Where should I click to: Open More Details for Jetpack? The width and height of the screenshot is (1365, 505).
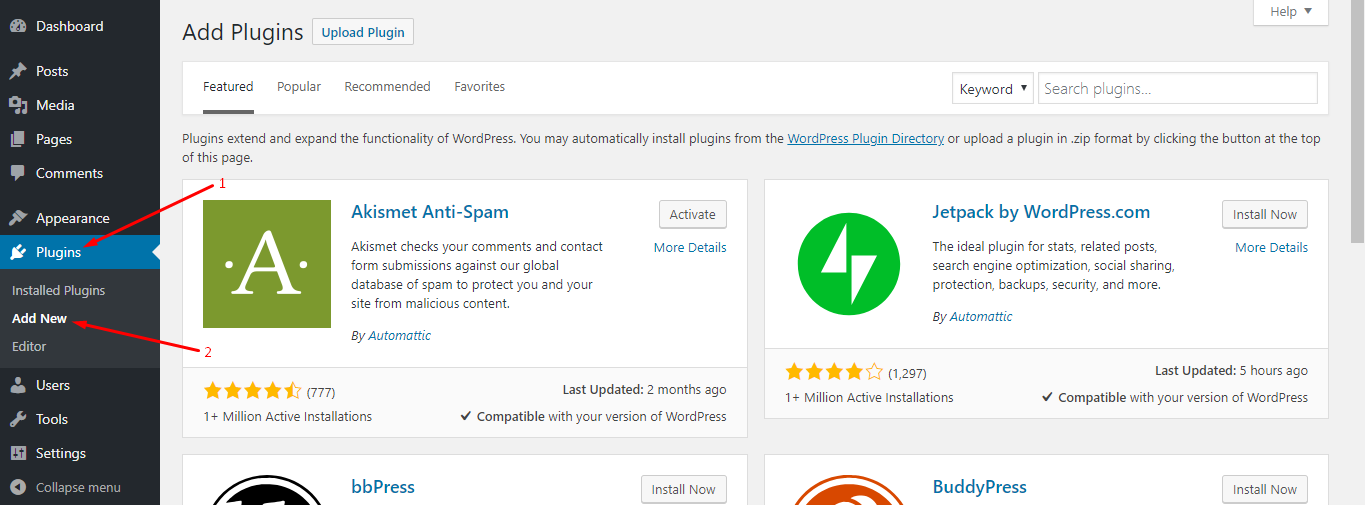pos(1271,247)
